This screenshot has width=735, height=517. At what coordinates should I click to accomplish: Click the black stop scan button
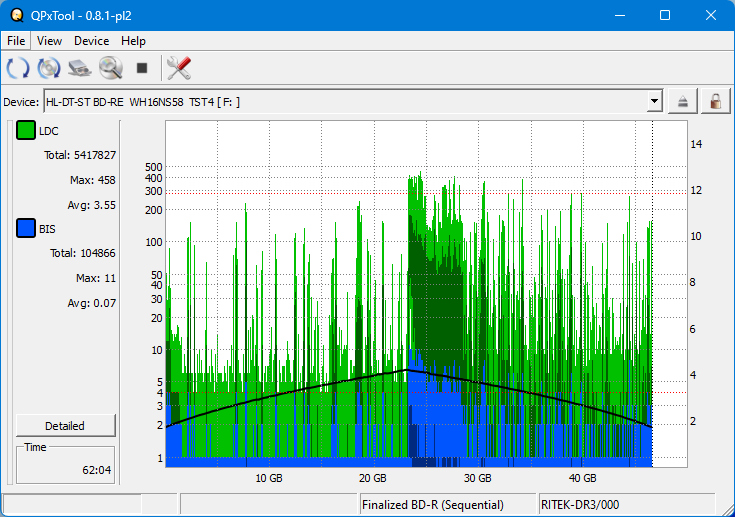[x=142, y=68]
